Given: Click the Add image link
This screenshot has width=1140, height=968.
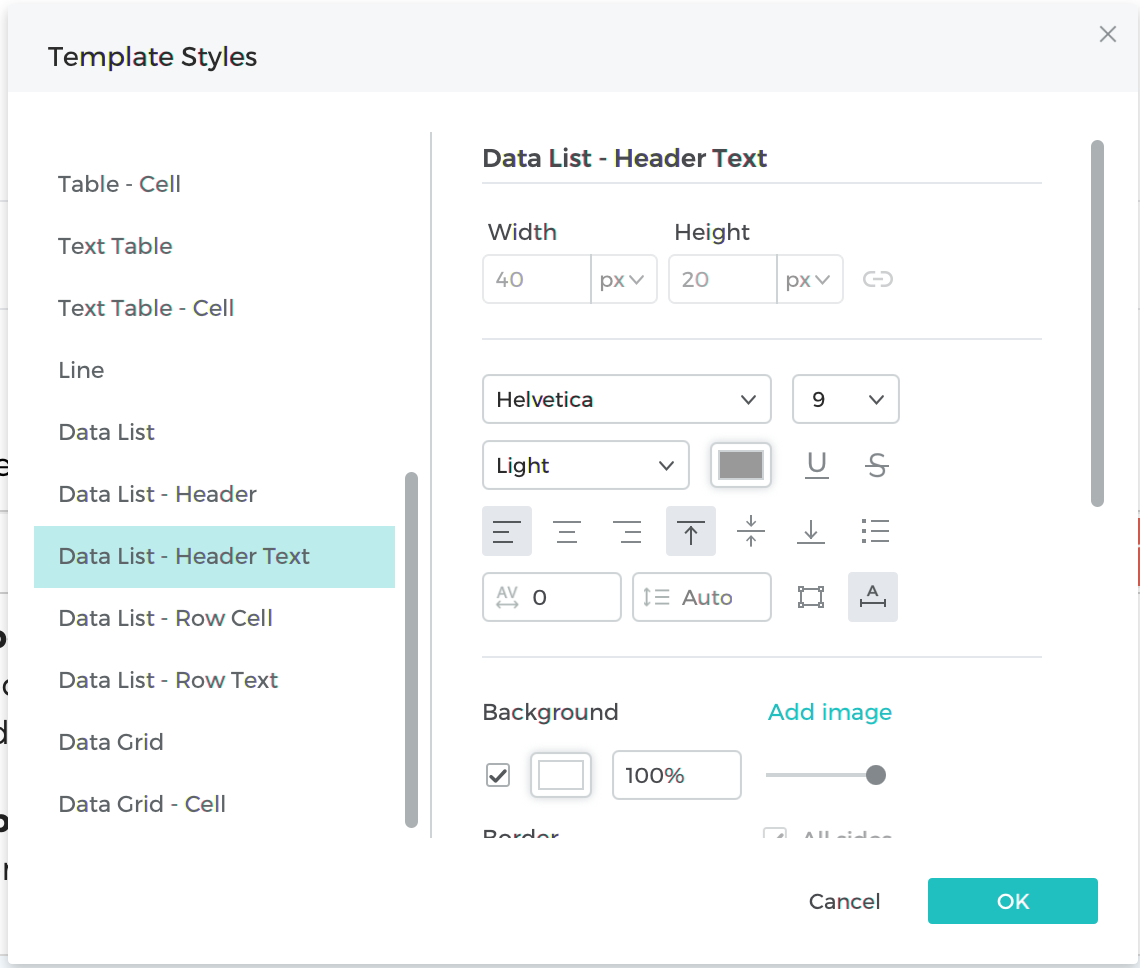Looking at the screenshot, I should [829, 712].
